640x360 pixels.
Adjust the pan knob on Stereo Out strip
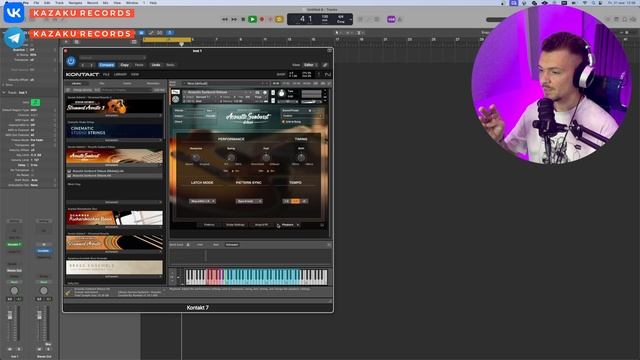coord(44,291)
